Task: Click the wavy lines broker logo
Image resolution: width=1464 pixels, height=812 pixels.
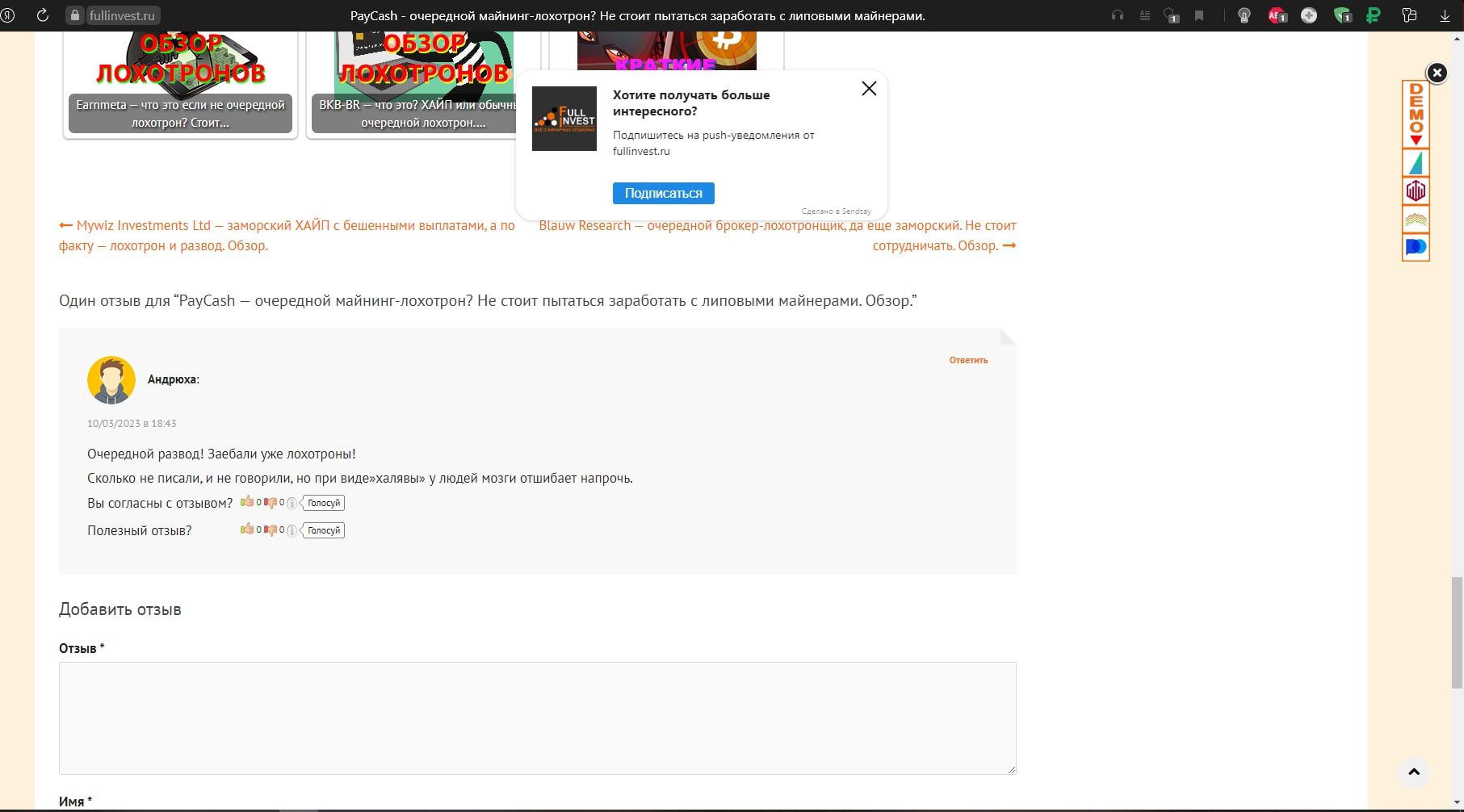Action: tap(1416, 220)
